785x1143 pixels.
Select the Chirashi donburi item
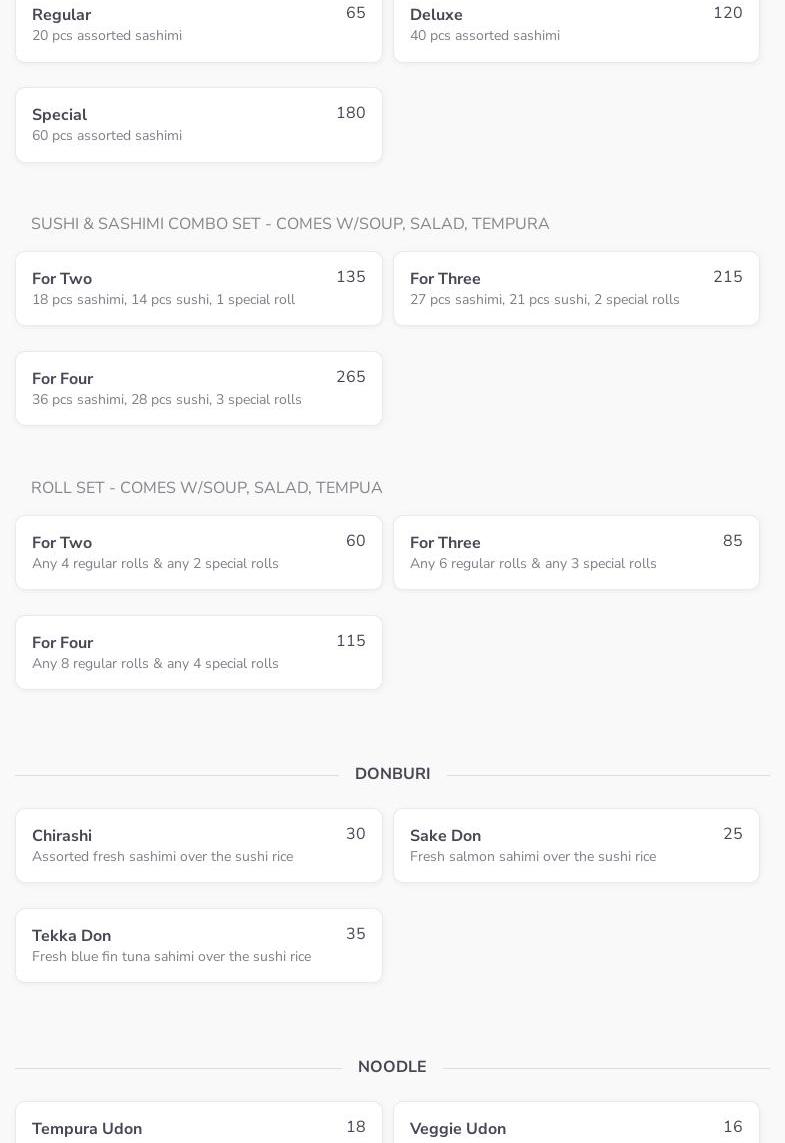198,846
